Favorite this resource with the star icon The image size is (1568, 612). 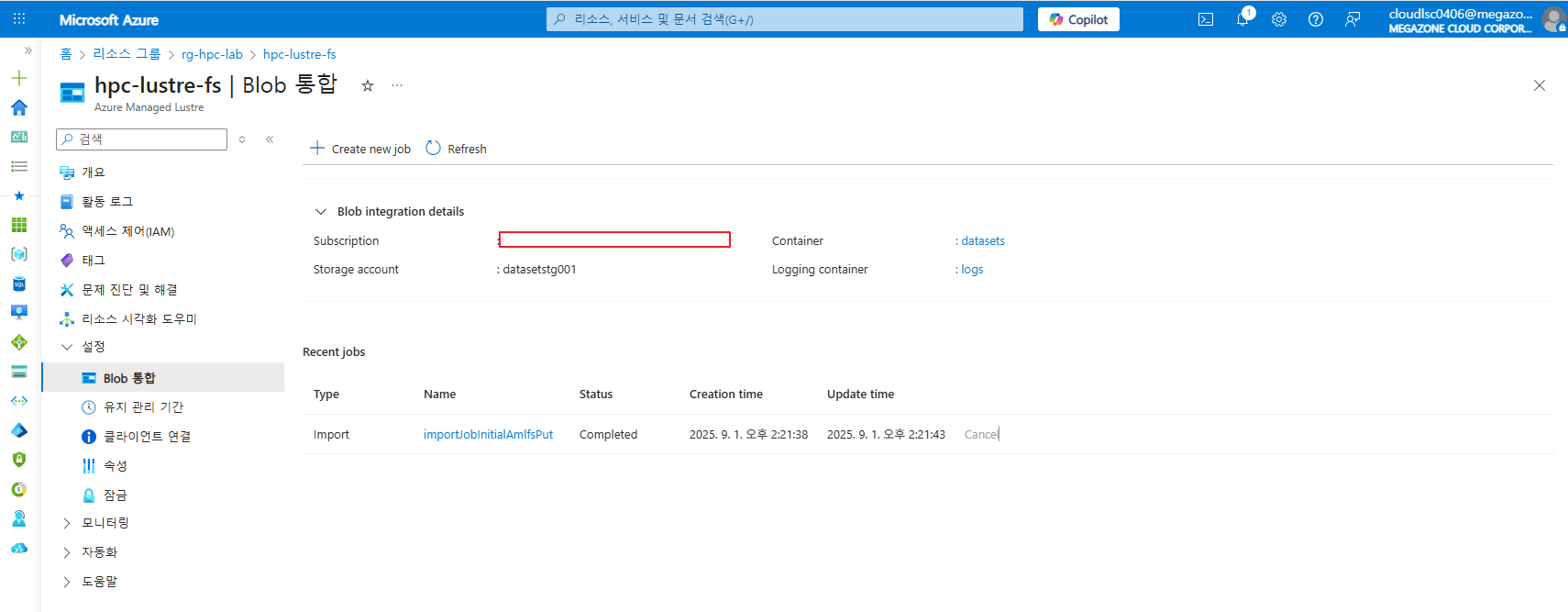click(x=368, y=85)
